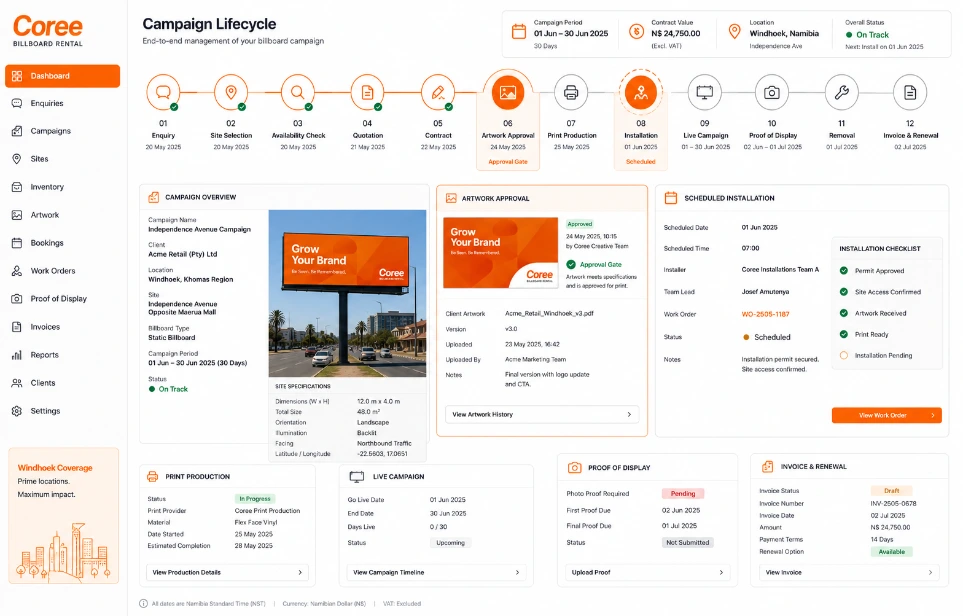Click the Contract Value currency icon
The image size is (963, 616).
[x=636, y=31]
